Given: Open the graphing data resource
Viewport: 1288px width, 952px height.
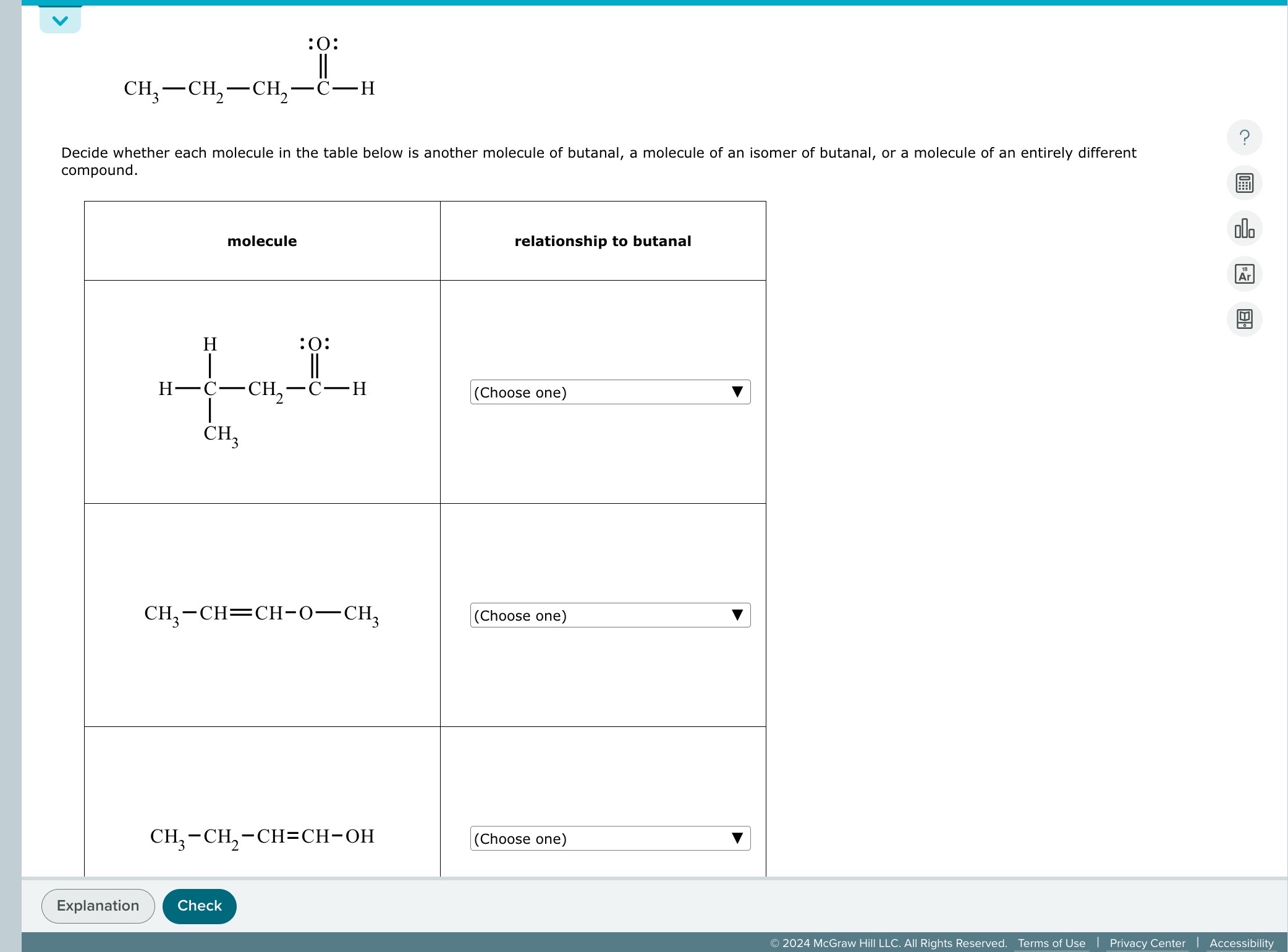Looking at the screenshot, I should click(1244, 228).
